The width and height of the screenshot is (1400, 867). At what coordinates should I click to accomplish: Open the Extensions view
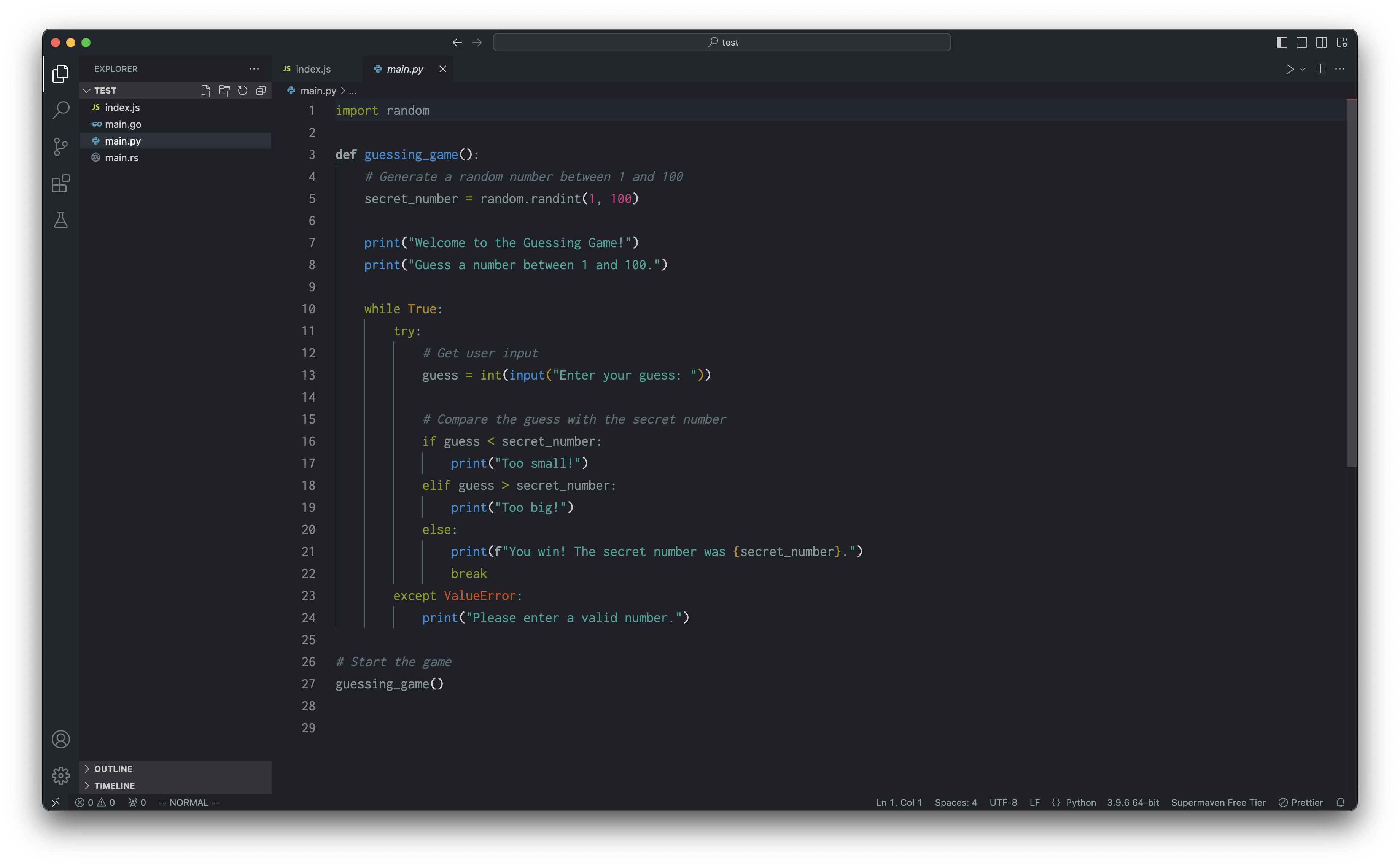click(60, 184)
